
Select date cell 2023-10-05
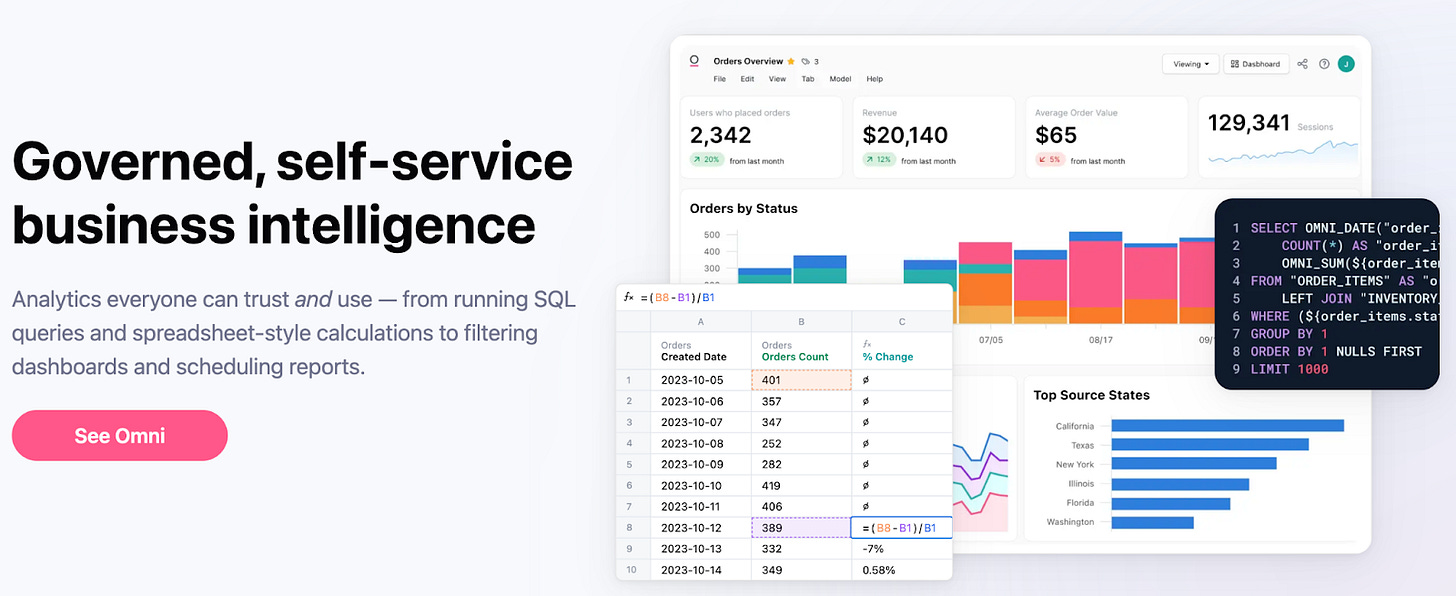[x=700, y=380]
